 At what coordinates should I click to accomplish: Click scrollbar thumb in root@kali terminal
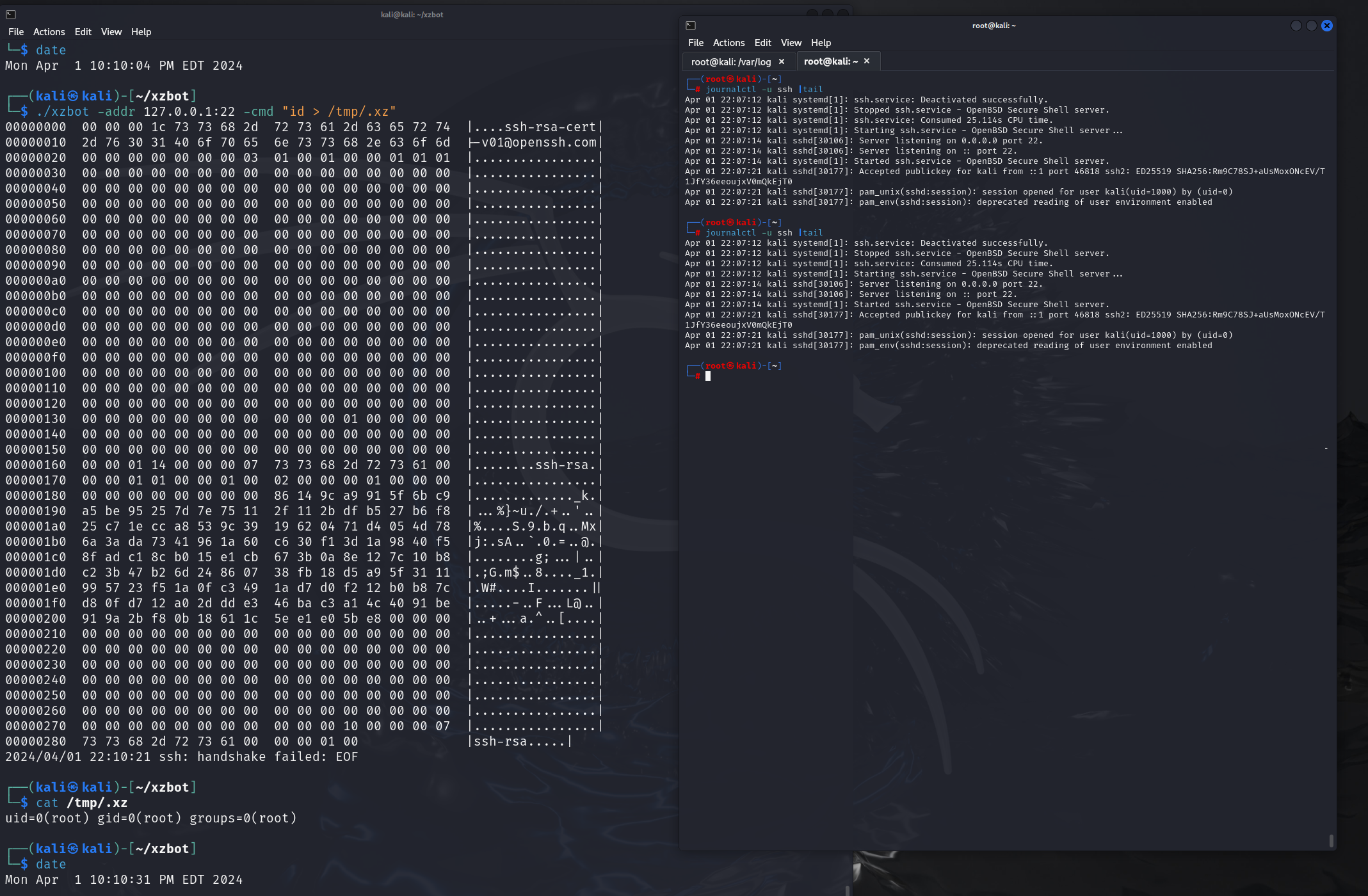coord(1332,840)
